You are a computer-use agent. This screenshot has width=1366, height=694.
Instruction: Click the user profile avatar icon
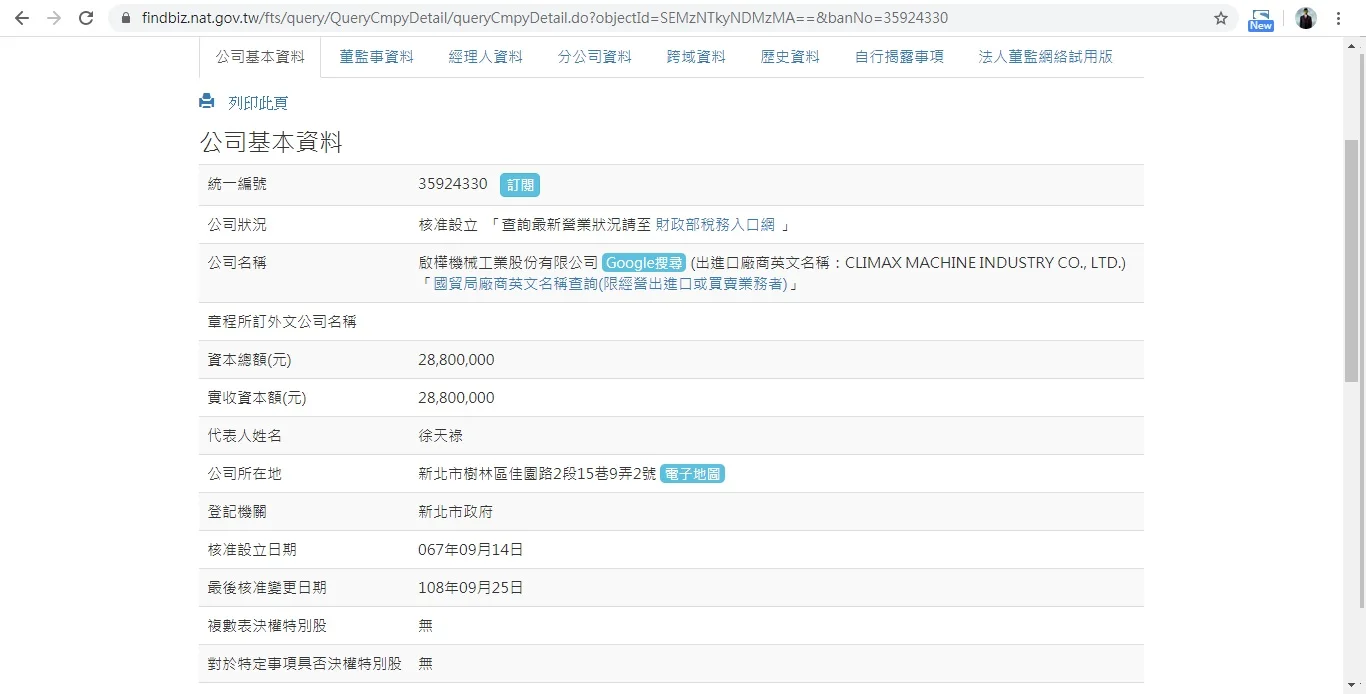(x=1305, y=18)
